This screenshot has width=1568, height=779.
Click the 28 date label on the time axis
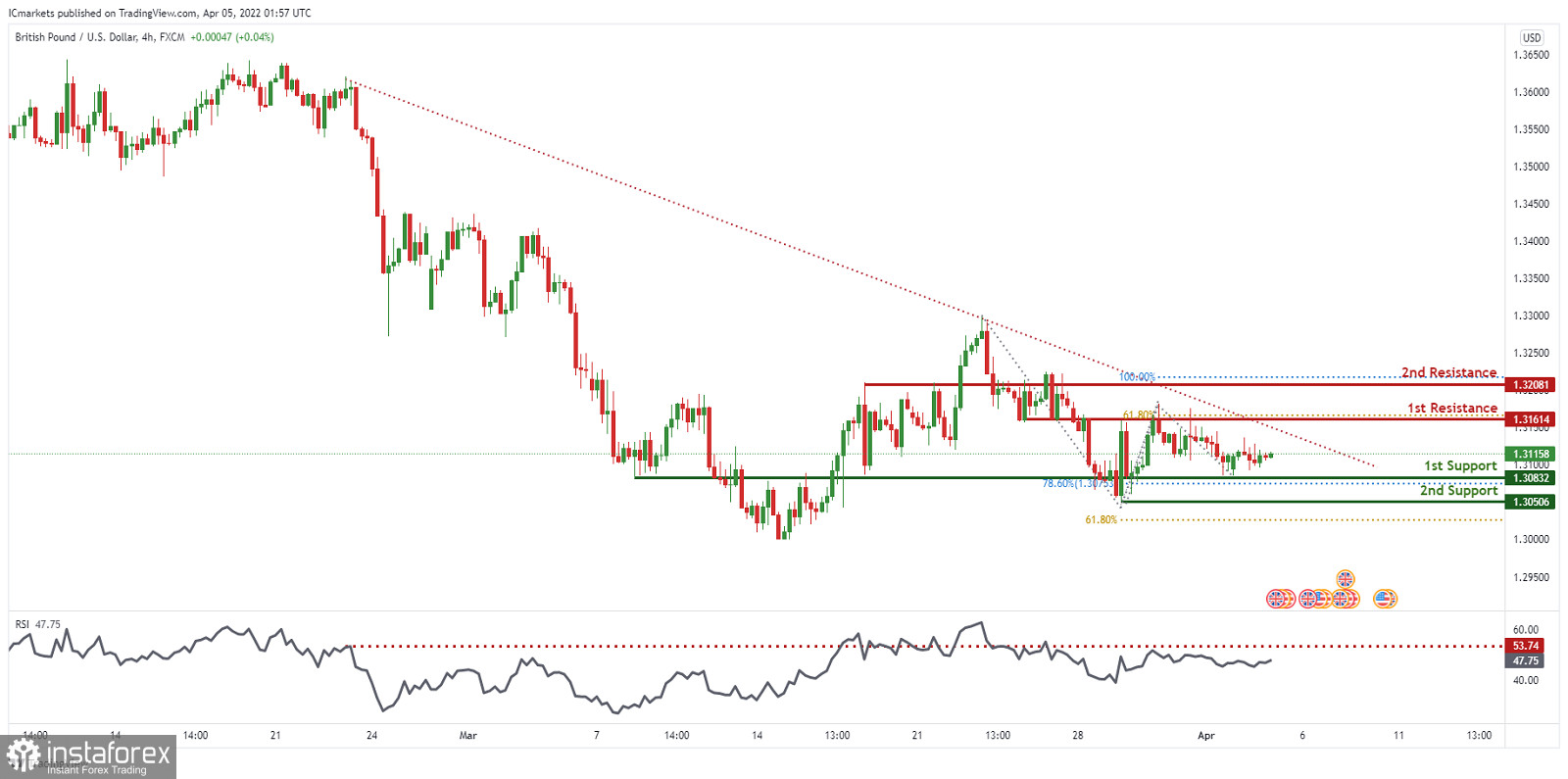[x=1077, y=735]
